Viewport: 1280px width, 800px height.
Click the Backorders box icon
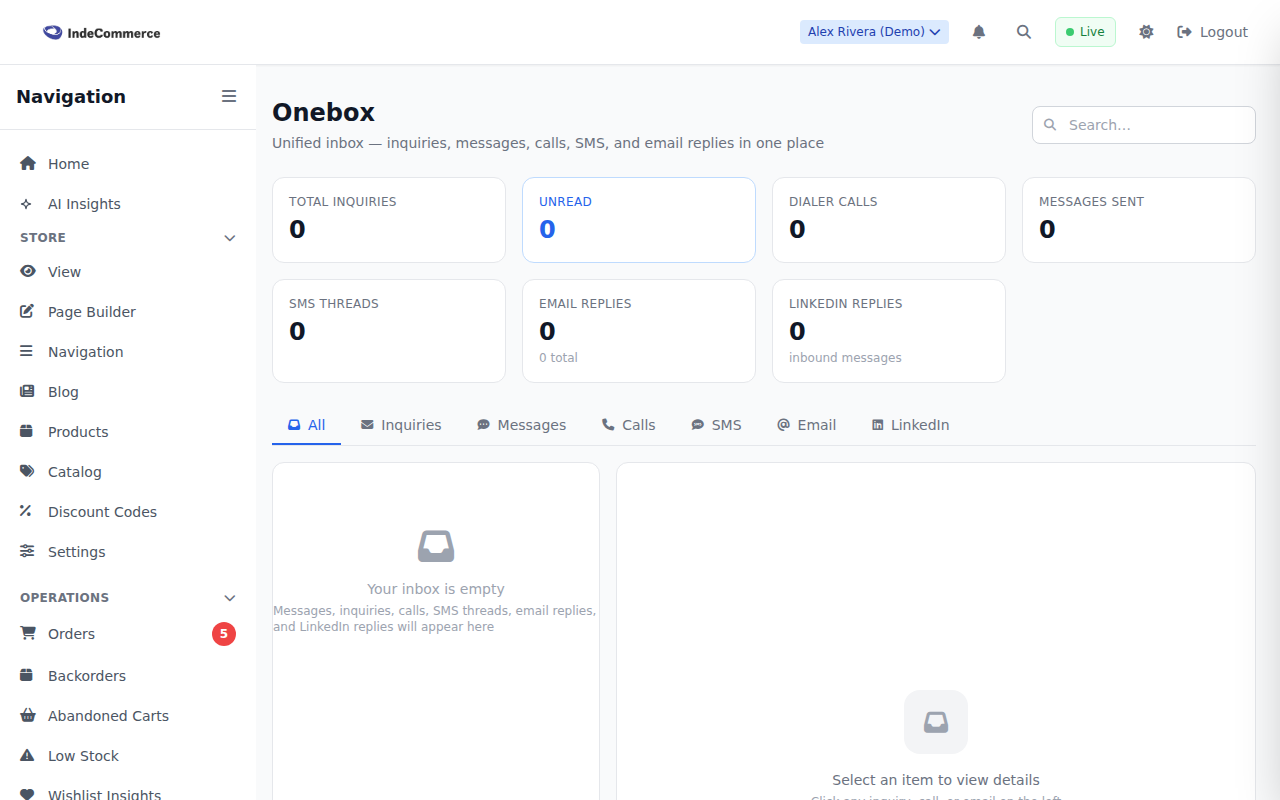(27, 675)
